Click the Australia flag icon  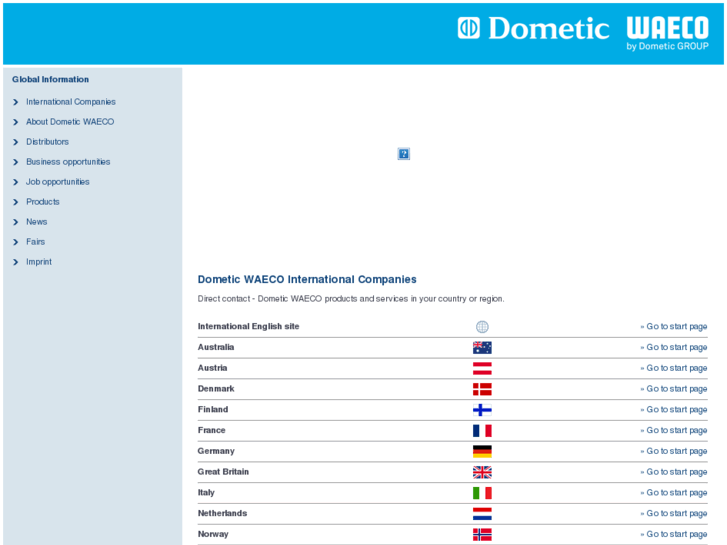coord(482,347)
